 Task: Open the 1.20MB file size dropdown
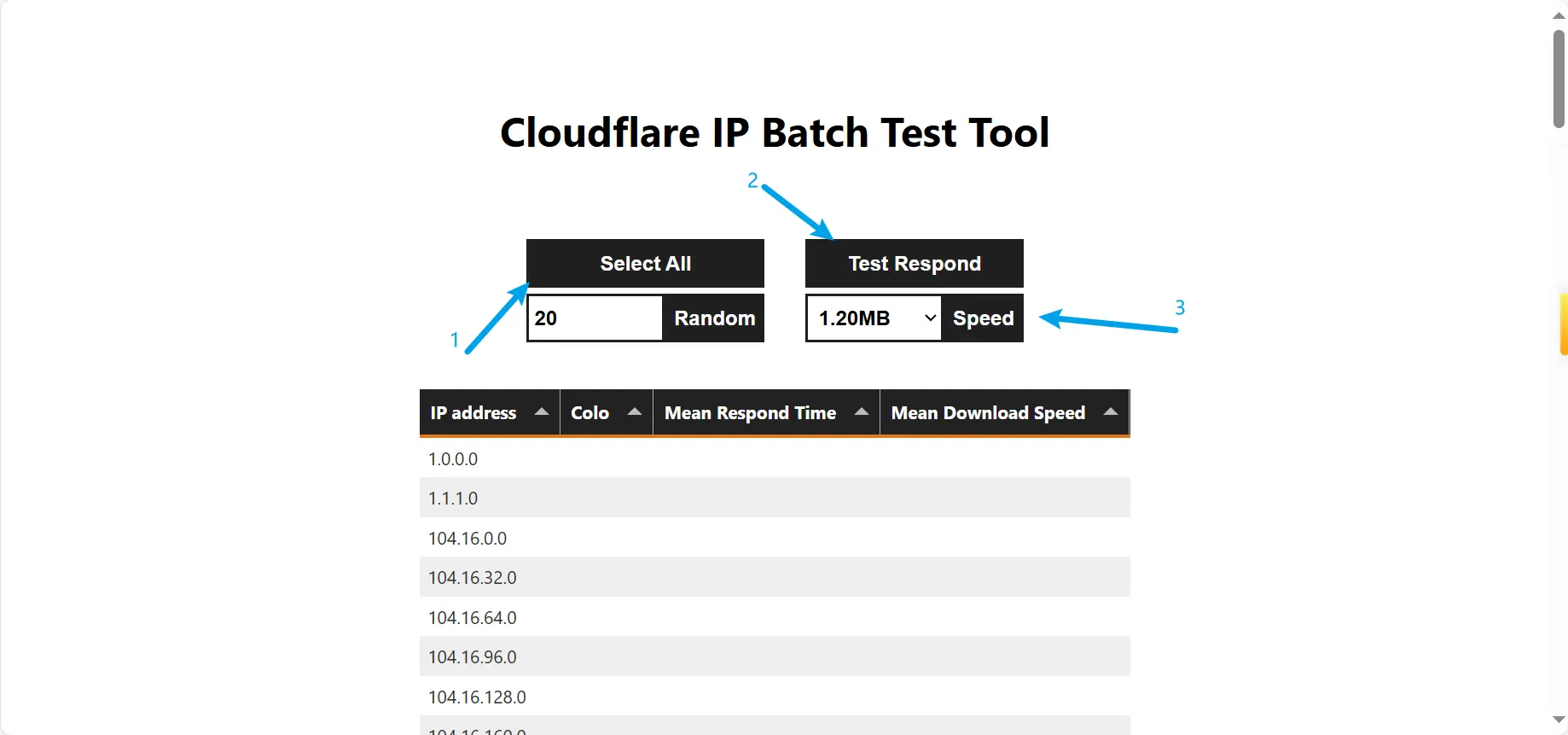pyautogui.click(x=874, y=318)
